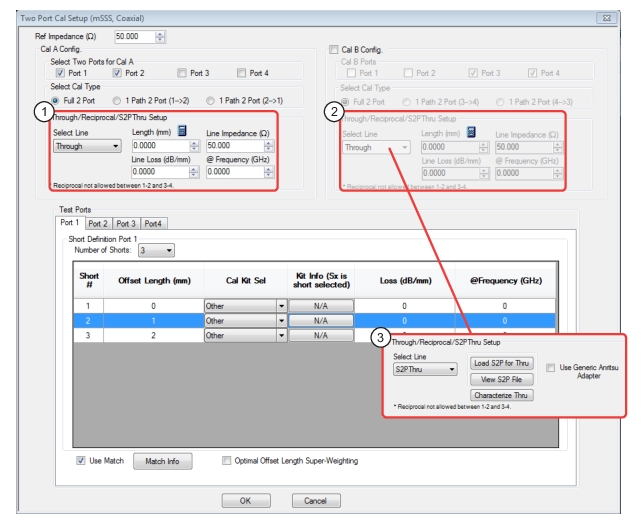Viewport: 643px width, 520px height.
Task: Select Full 2 Port radio for Cal A
Action: pos(55,100)
